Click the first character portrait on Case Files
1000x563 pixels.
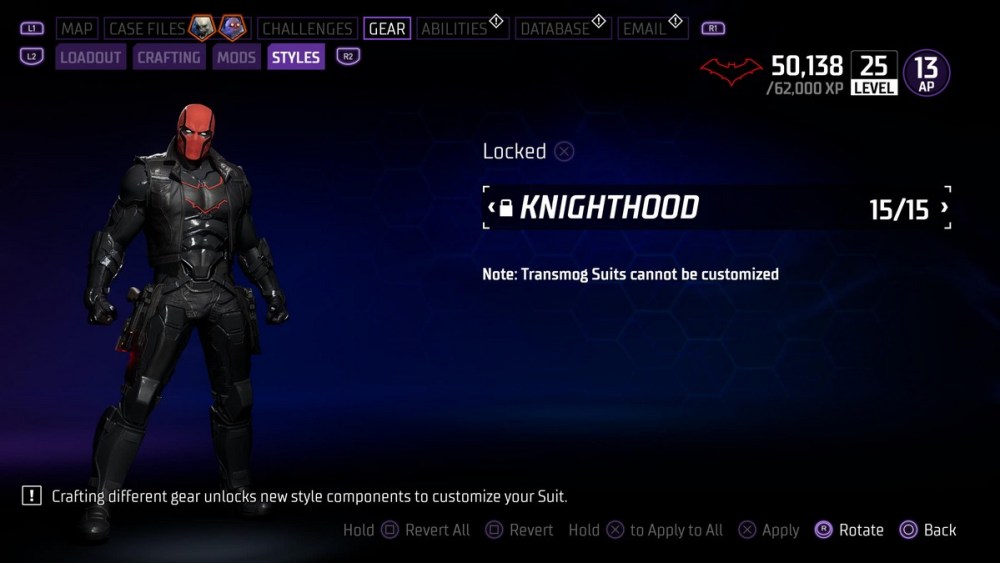(x=202, y=28)
